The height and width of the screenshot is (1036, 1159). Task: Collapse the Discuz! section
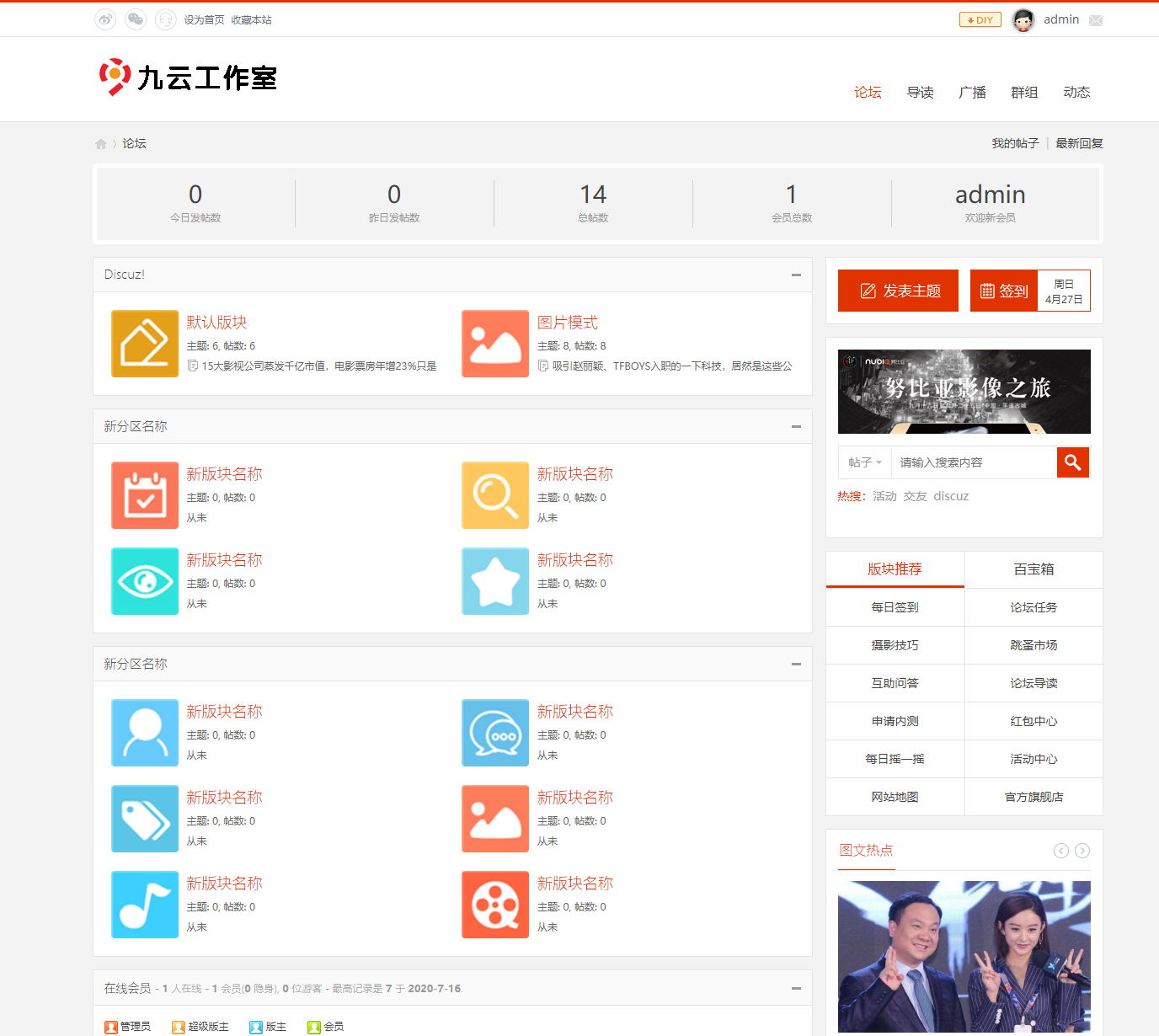(796, 275)
